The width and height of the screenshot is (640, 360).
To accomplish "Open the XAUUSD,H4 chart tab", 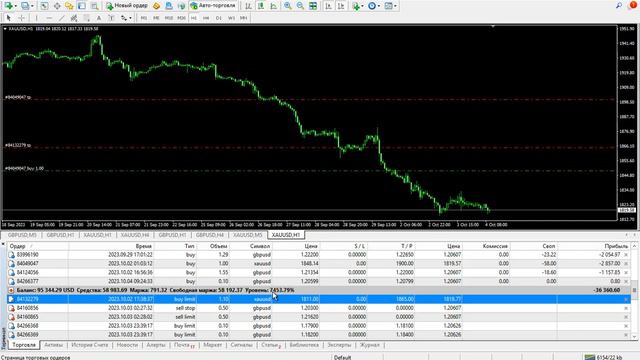I will click(x=135, y=235).
